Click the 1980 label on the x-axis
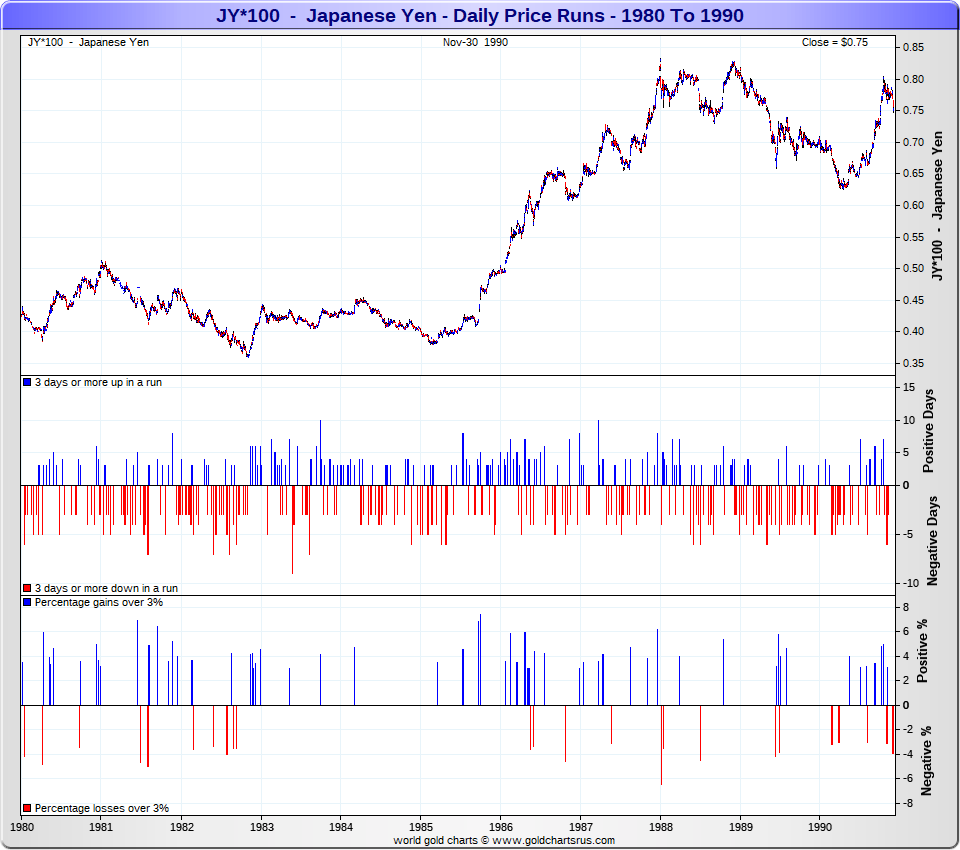 [x=22, y=827]
